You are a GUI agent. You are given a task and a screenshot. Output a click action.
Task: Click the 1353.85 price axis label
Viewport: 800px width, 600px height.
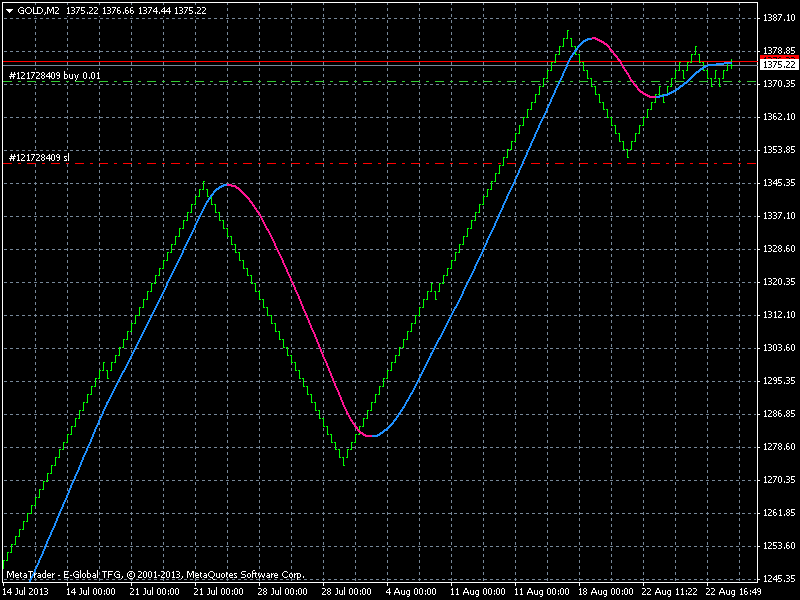tap(779, 150)
